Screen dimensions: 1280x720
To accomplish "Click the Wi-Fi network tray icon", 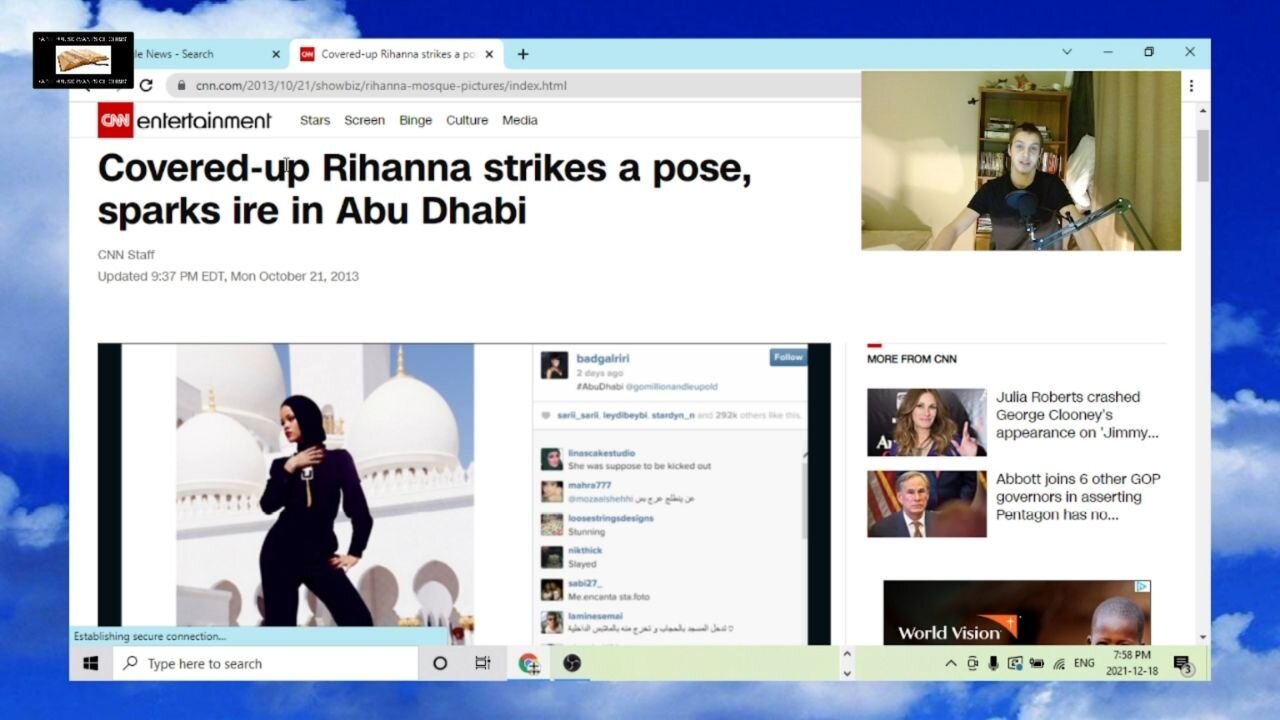I will pos(1059,663).
